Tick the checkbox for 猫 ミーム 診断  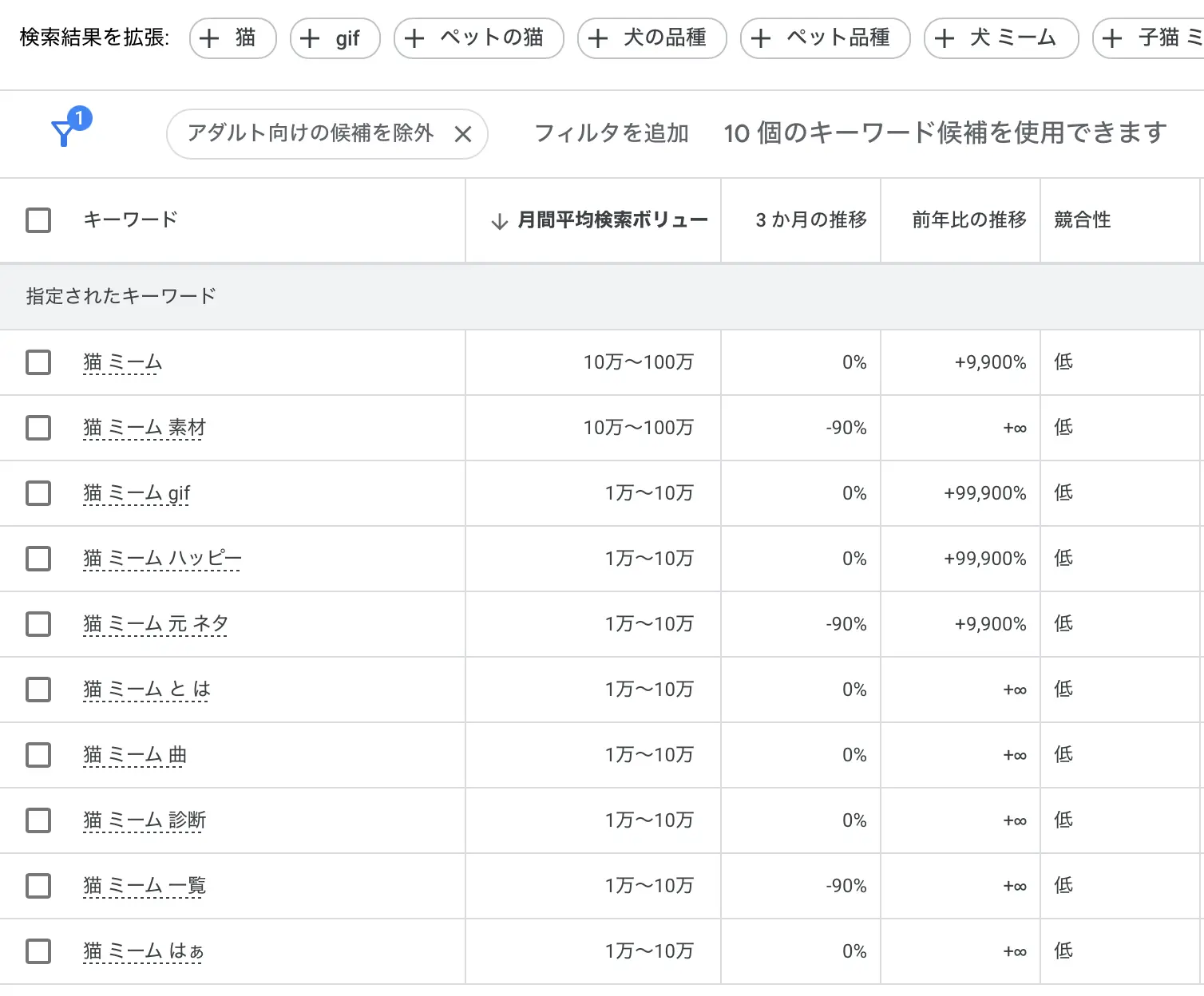point(38,820)
